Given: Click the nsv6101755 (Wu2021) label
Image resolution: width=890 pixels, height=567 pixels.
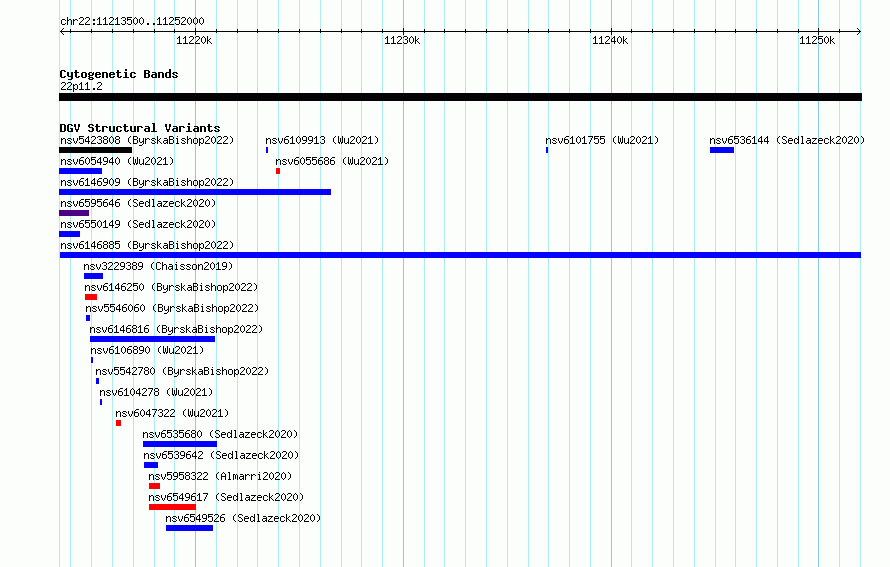Looking at the screenshot, I should (x=602, y=140).
